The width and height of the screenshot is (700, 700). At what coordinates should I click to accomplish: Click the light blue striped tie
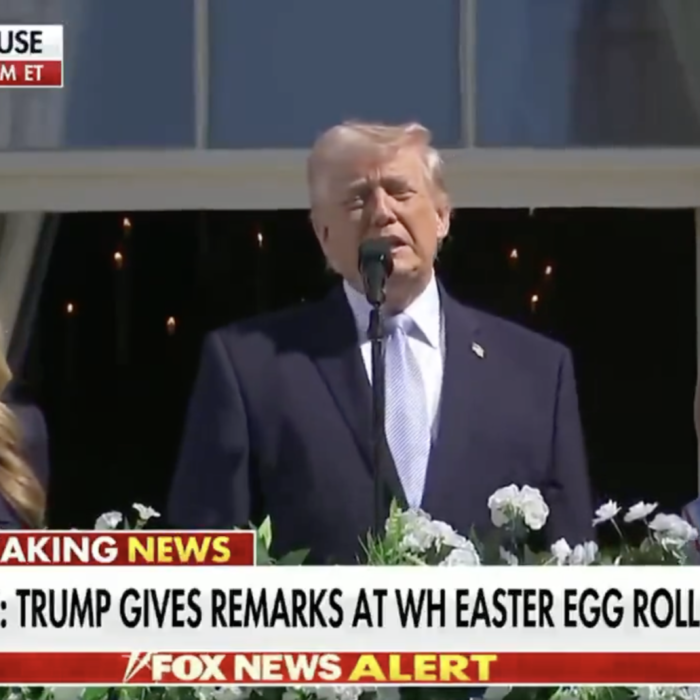pos(407,408)
